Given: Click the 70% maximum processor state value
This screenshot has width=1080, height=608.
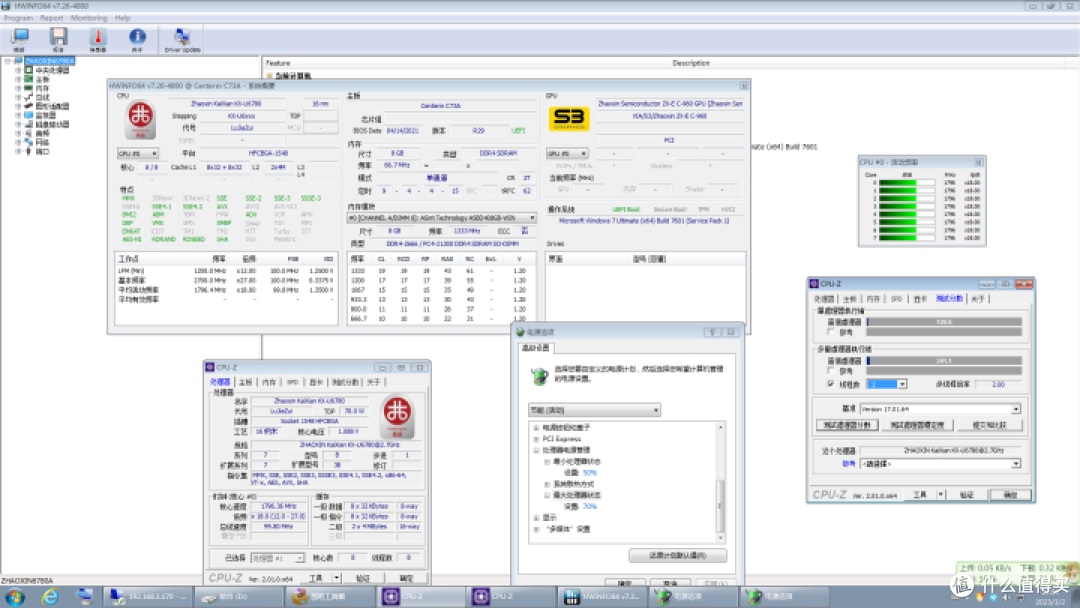Looking at the screenshot, I should point(590,506).
